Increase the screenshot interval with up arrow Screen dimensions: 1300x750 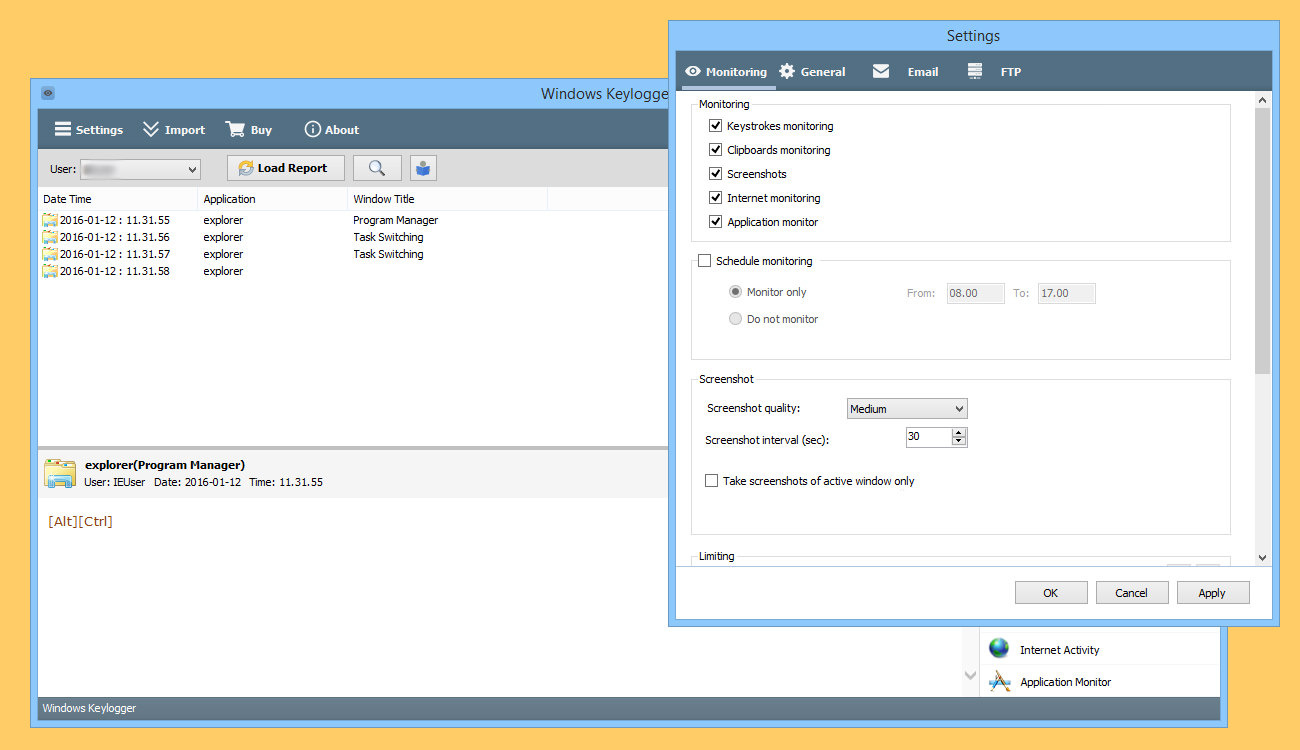(x=959, y=433)
